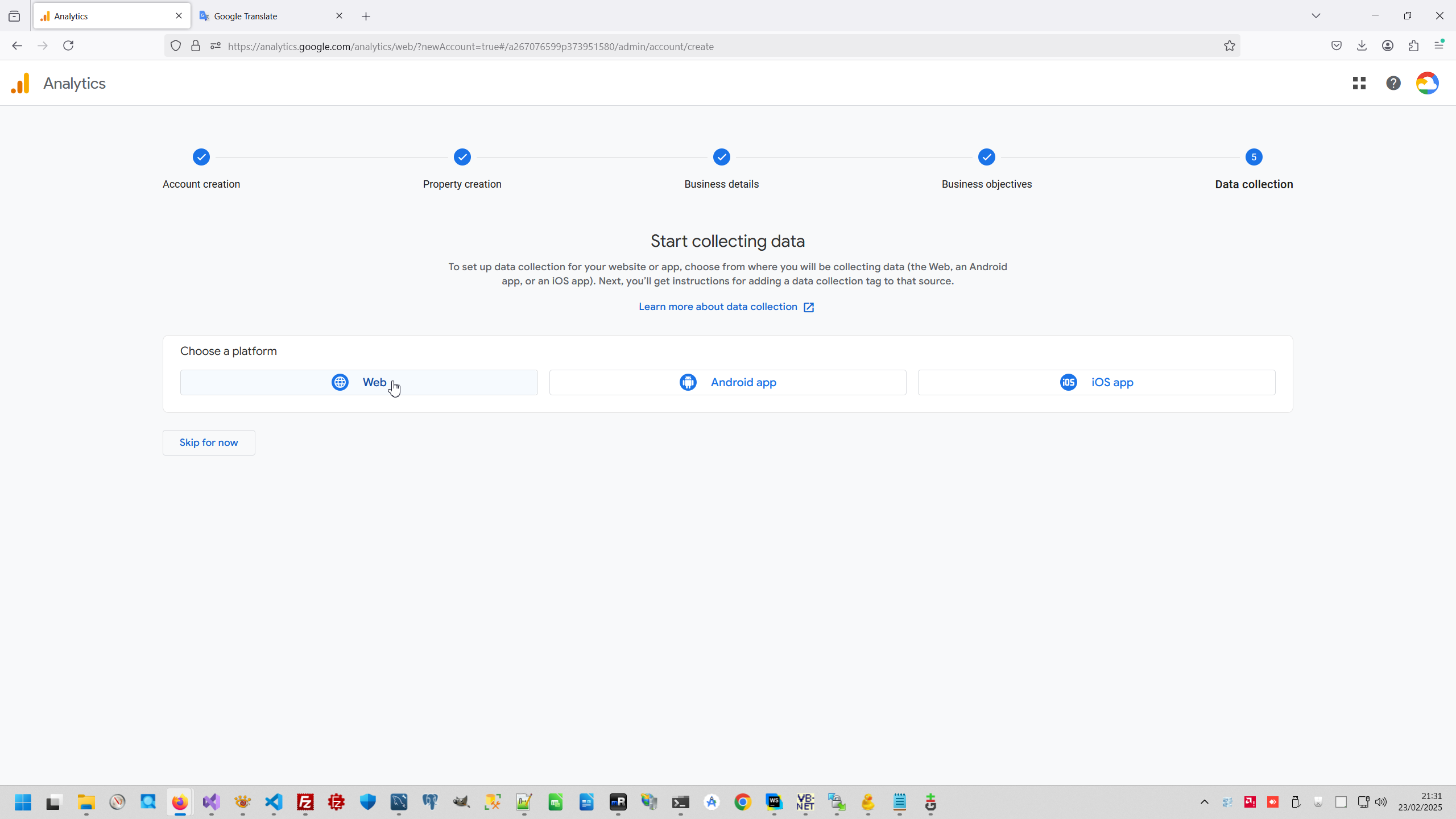This screenshot has width=1456, height=819.
Task: Click Skip for now button
Action: [209, 442]
